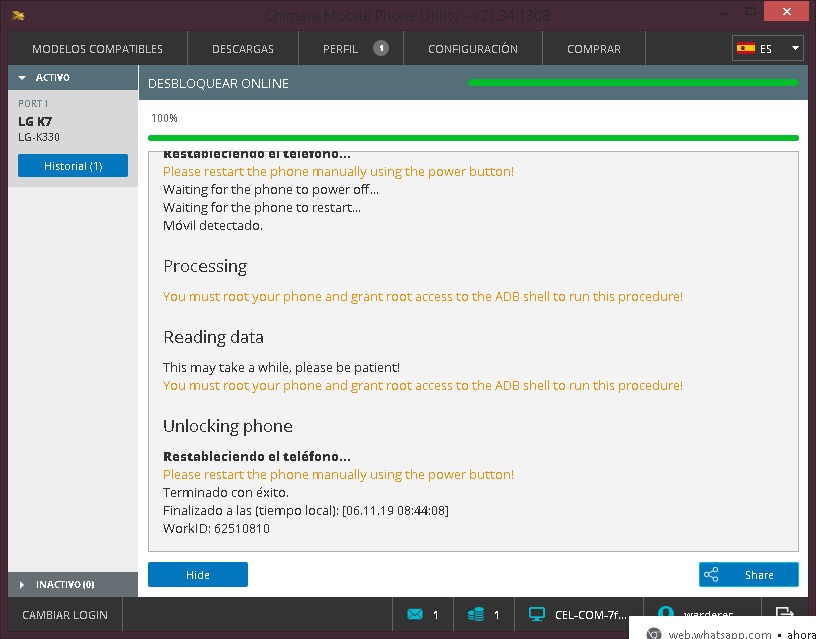Click the Desbloquear Online panel title
Image resolution: width=816 pixels, height=639 pixels.
coord(218,83)
